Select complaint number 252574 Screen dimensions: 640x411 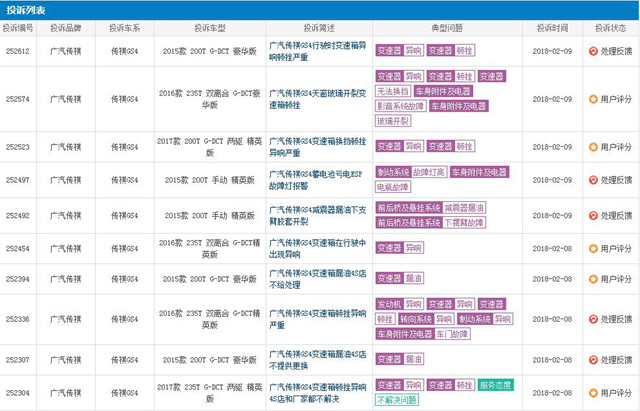coord(18,99)
